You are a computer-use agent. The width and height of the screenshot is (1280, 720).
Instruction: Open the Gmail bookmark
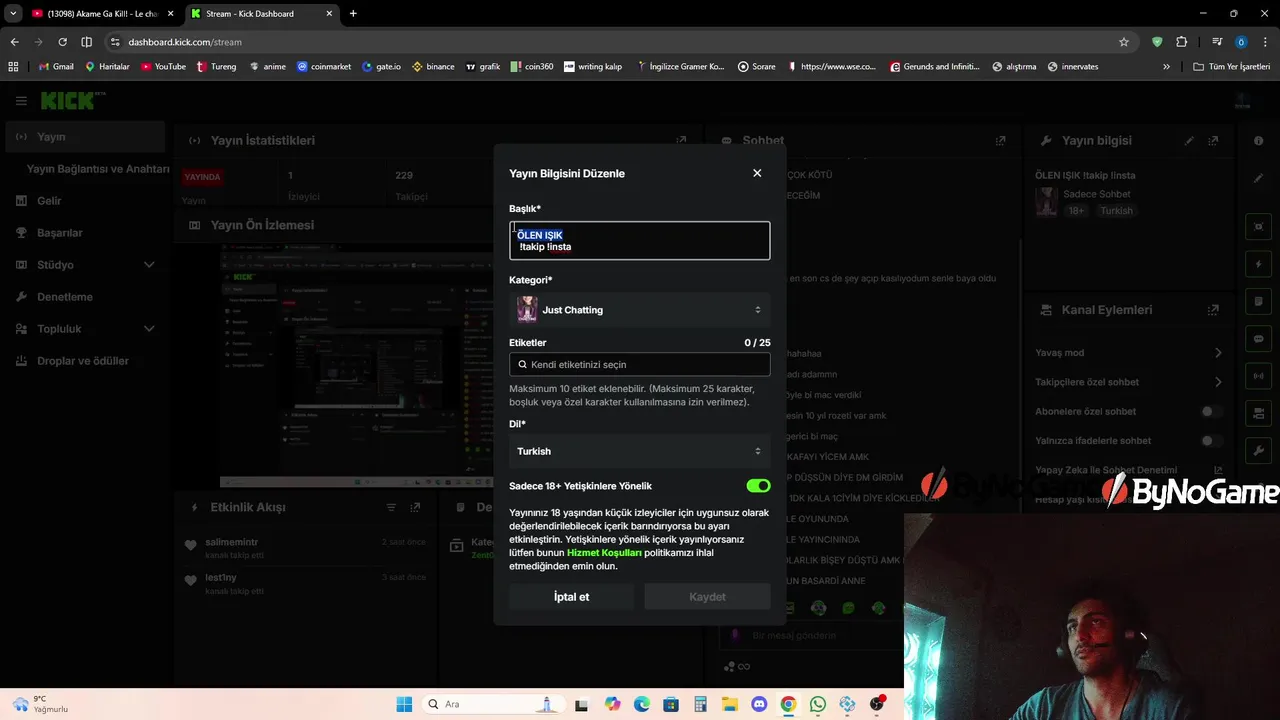[x=56, y=67]
